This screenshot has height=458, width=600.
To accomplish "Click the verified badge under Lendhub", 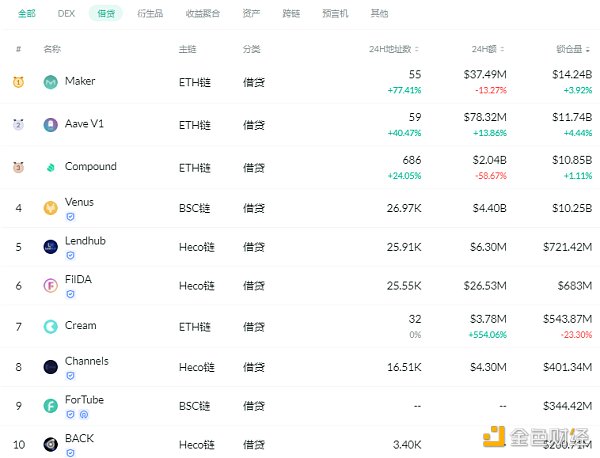I will click(70, 256).
